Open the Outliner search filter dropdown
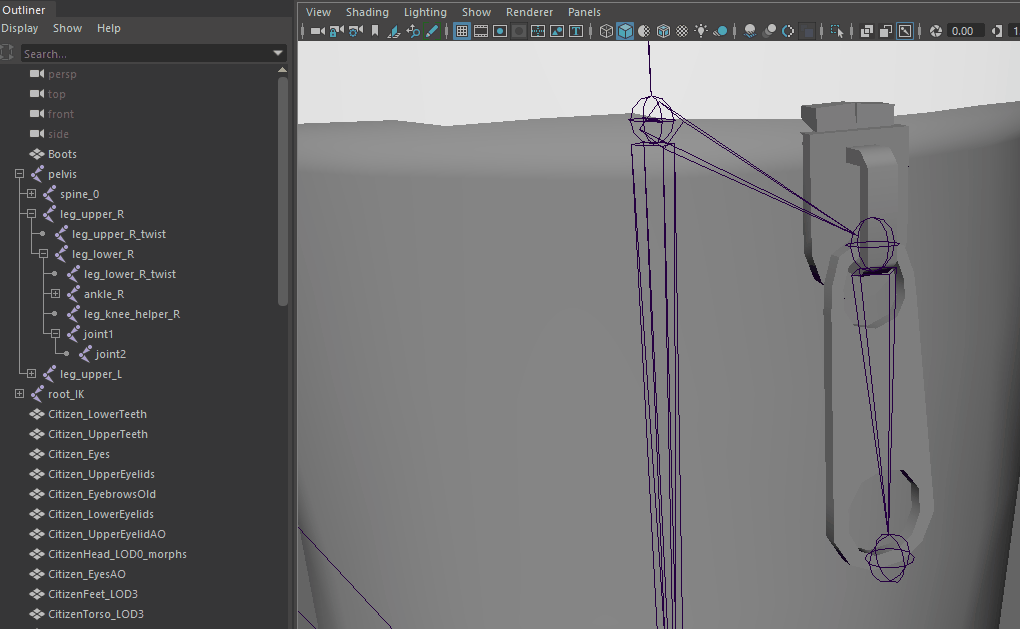The image size is (1020, 629). pyautogui.click(x=278, y=53)
